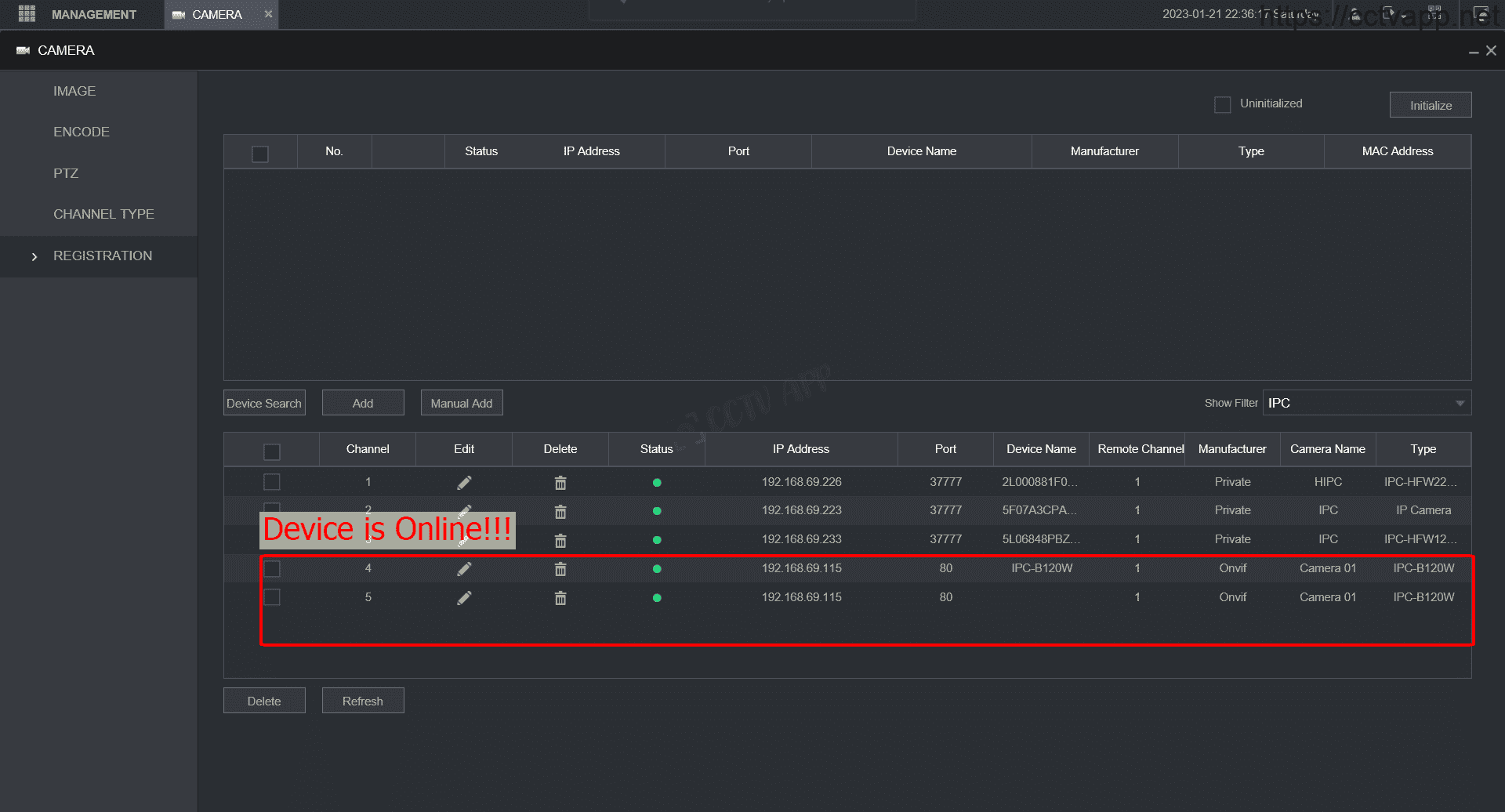1505x812 pixels.
Task: Expand the REGISTRATION chevron in sidebar
Action: point(34,256)
